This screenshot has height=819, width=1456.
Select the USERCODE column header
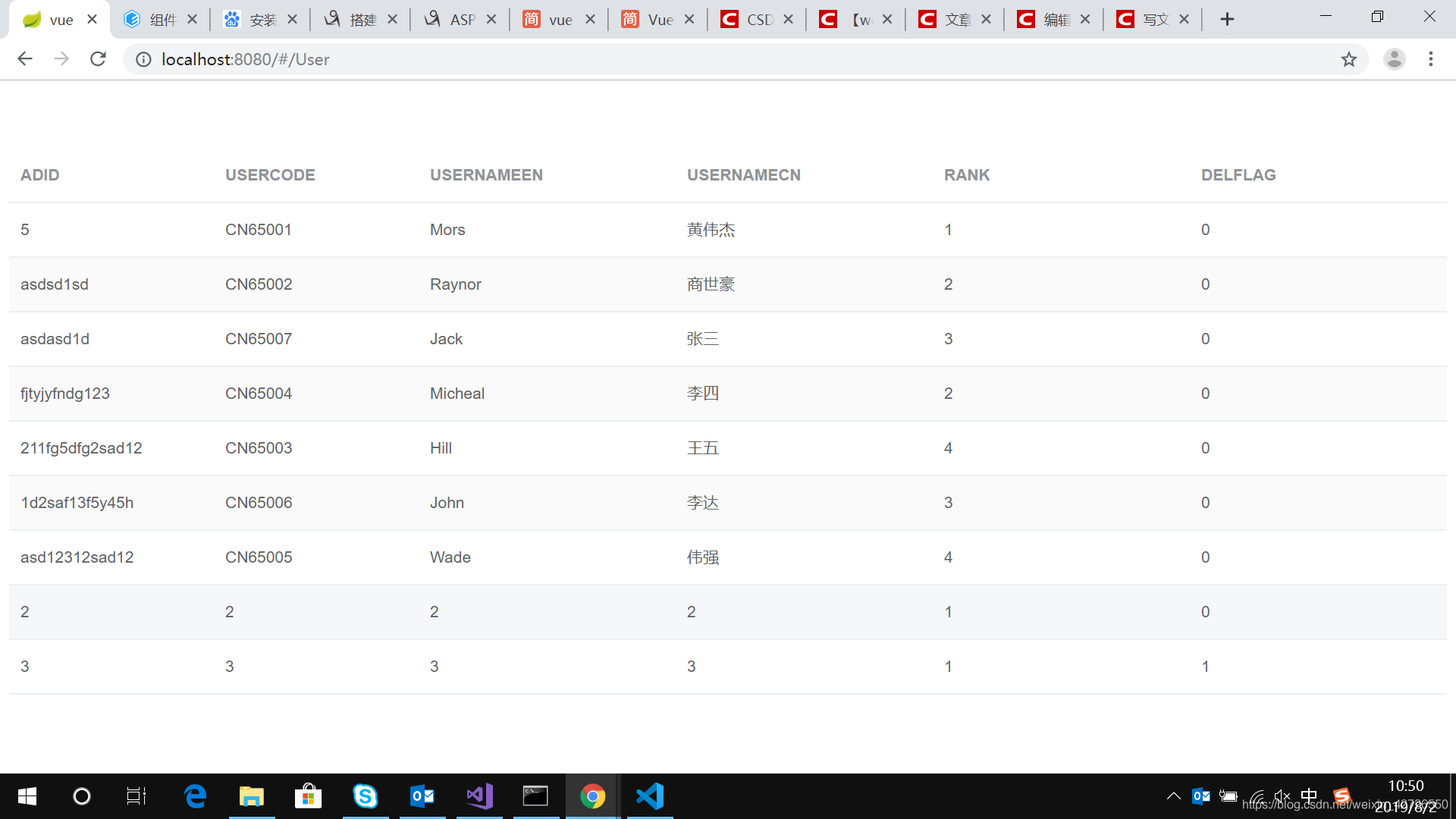pos(270,174)
